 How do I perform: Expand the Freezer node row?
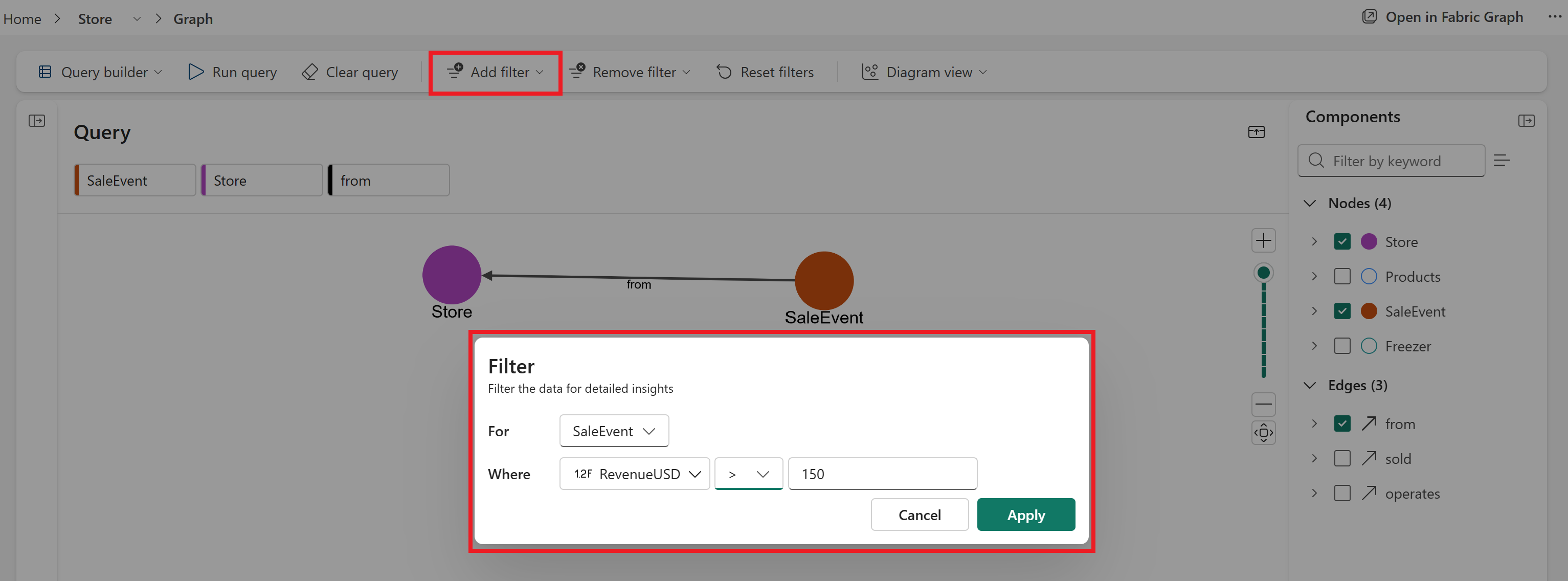(1314, 346)
